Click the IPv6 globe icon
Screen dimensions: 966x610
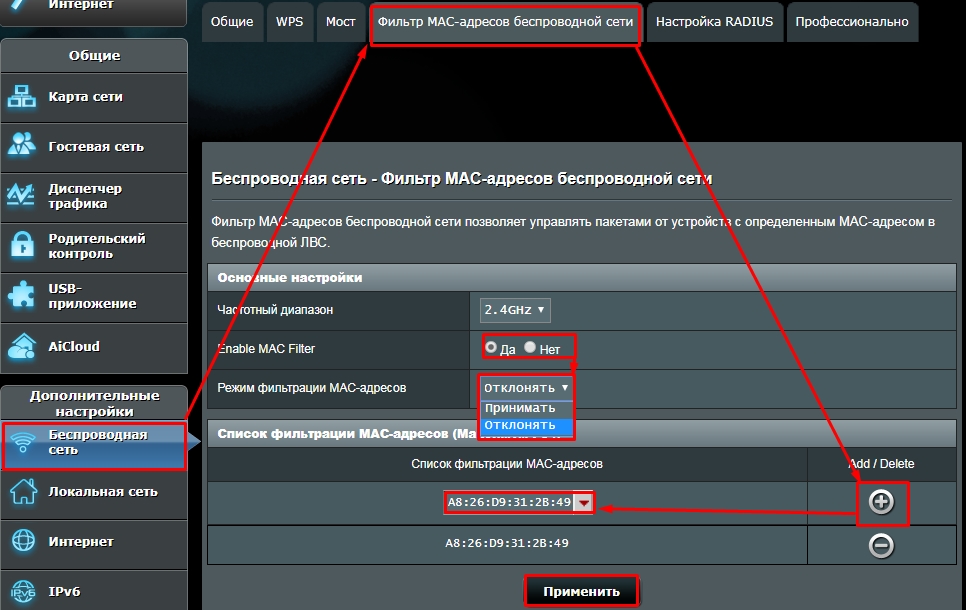(23, 592)
